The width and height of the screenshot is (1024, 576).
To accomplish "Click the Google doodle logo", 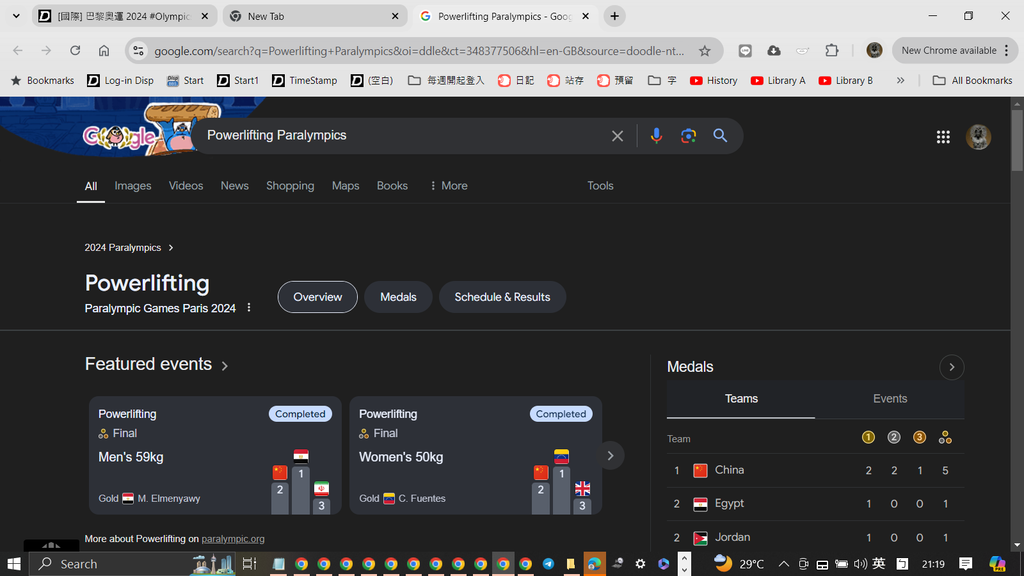I will [119, 136].
